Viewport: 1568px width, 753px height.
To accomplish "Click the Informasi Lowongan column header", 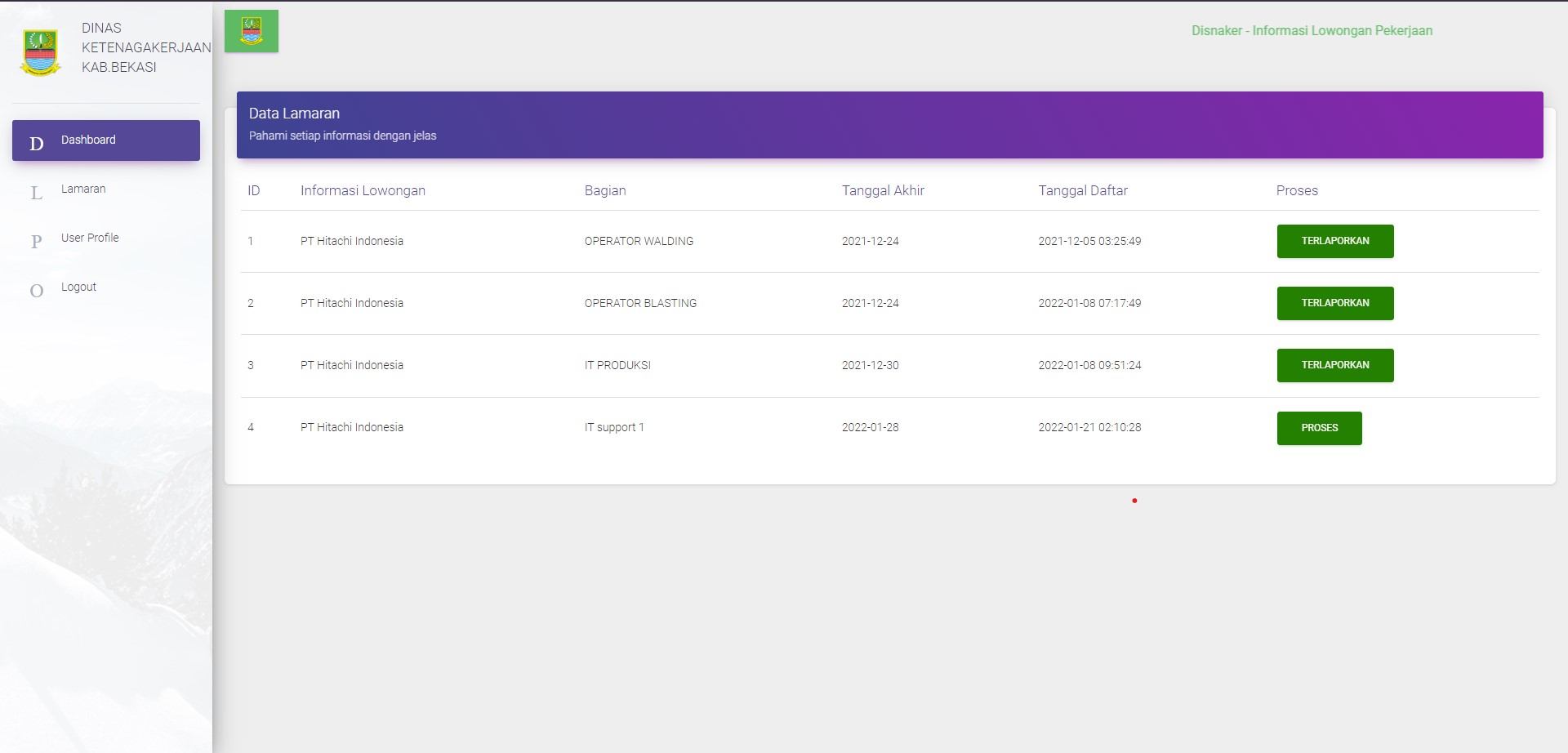I will [x=363, y=190].
